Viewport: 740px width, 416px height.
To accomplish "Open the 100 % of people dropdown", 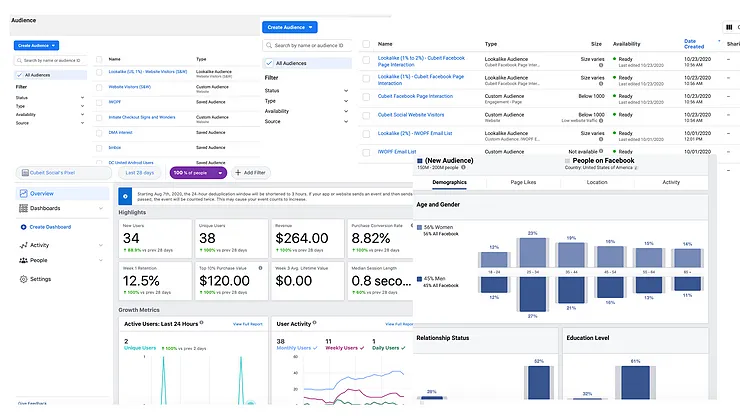I will pos(198,173).
